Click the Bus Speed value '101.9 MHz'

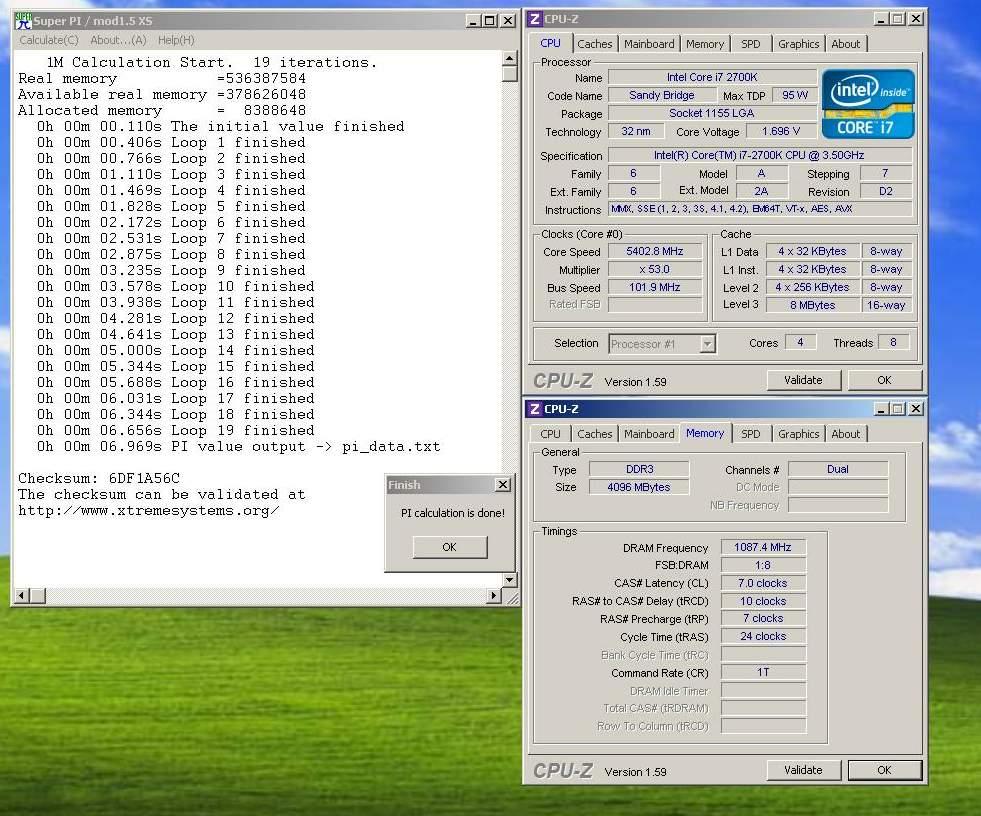[x=654, y=287]
